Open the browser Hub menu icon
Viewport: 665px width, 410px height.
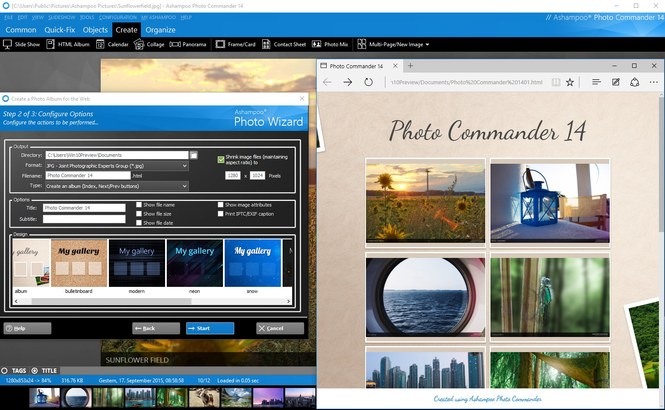click(x=596, y=82)
